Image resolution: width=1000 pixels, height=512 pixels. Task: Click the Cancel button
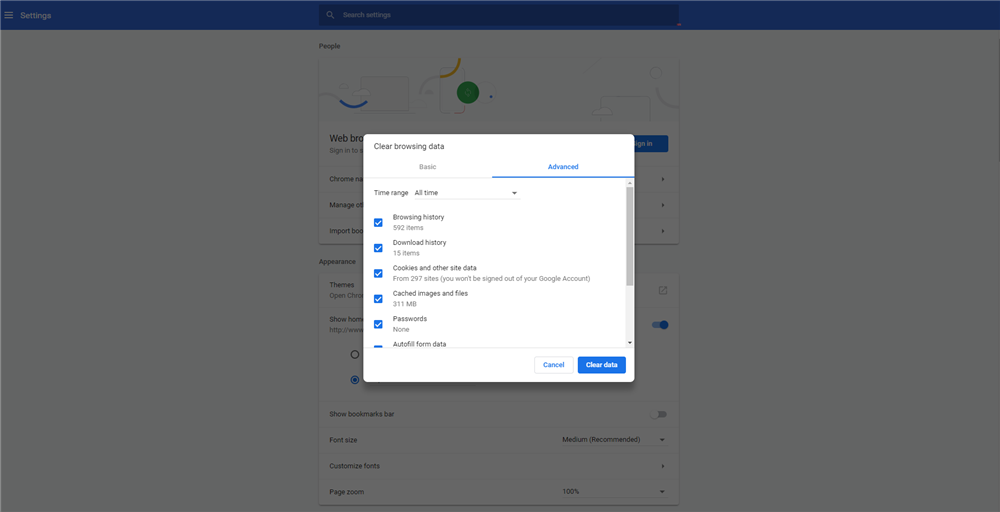point(553,365)
